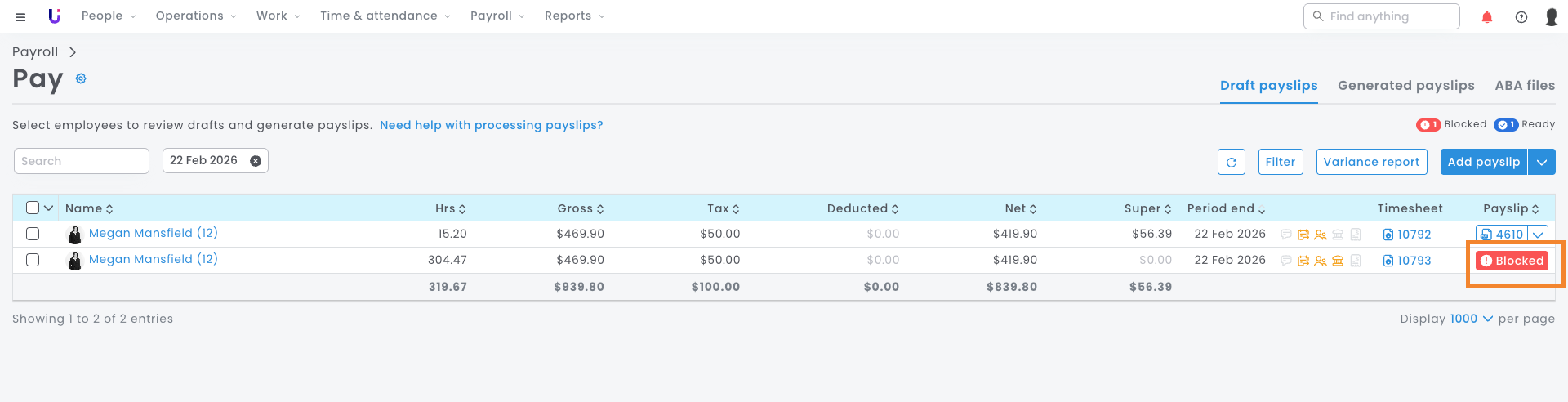Click the bank icon in the Blocked payslip row
Image resolution: width=1568 pixels, height=402 pixels.
pos(1338,261)
